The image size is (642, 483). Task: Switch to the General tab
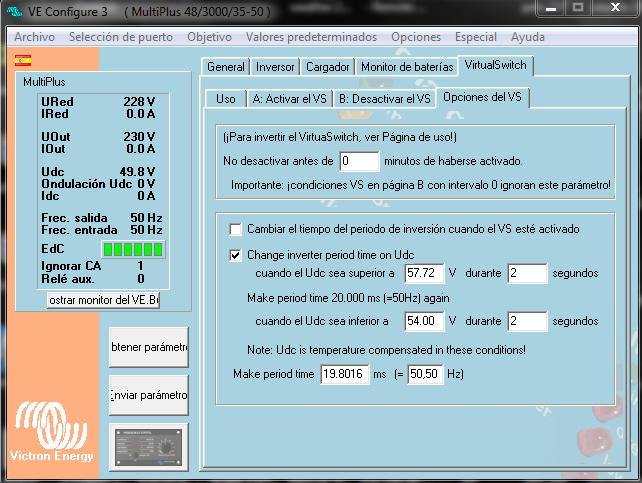click(226, 67)
